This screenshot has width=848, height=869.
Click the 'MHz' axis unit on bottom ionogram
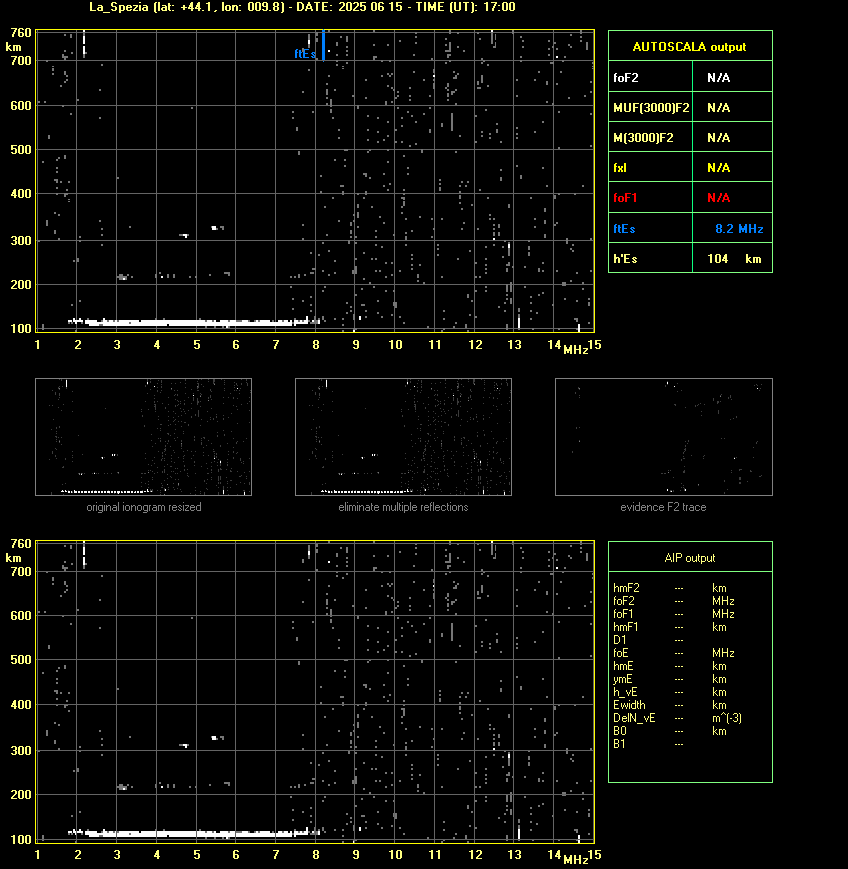click(575, 860)
